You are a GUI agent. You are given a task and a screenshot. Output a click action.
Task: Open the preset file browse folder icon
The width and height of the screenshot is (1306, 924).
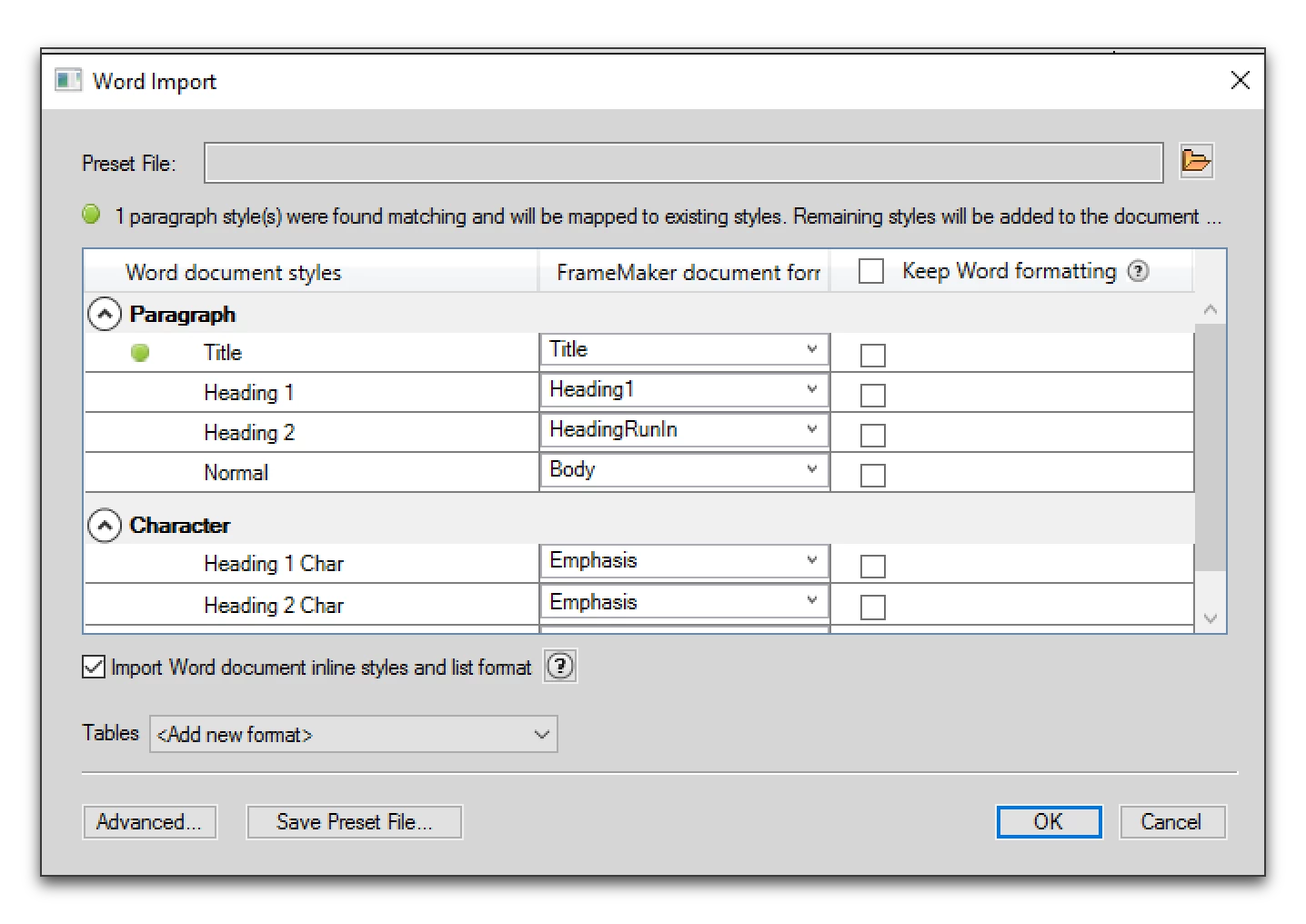[1196, 162]
